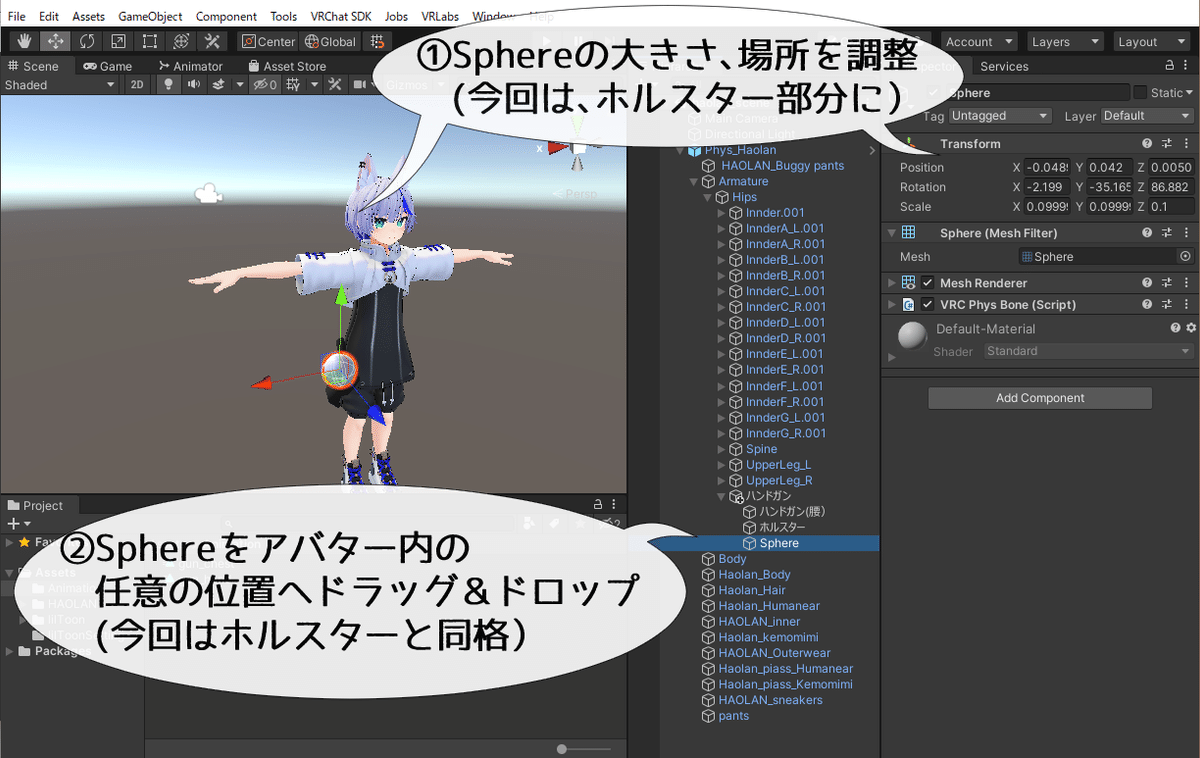Toggle scene effects layers icon
Image resolution: width=1200 pixels, height=758 pixels.
point(219,85)
